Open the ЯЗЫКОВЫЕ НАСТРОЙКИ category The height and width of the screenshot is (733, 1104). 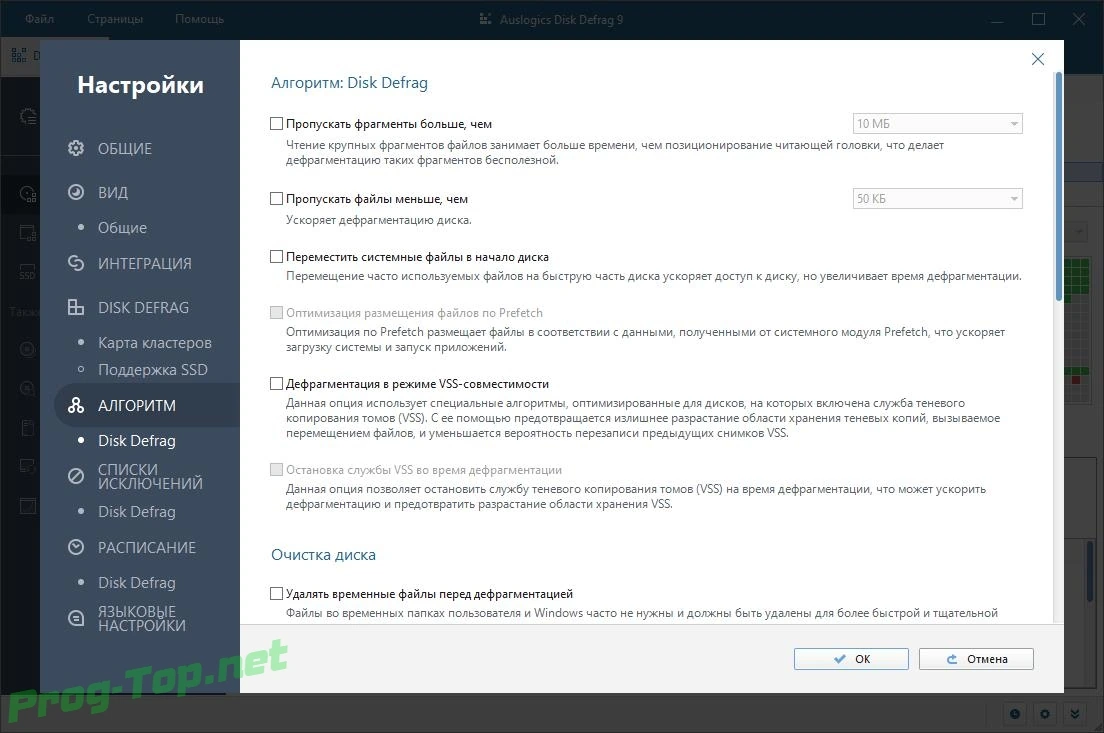[142, 618]
